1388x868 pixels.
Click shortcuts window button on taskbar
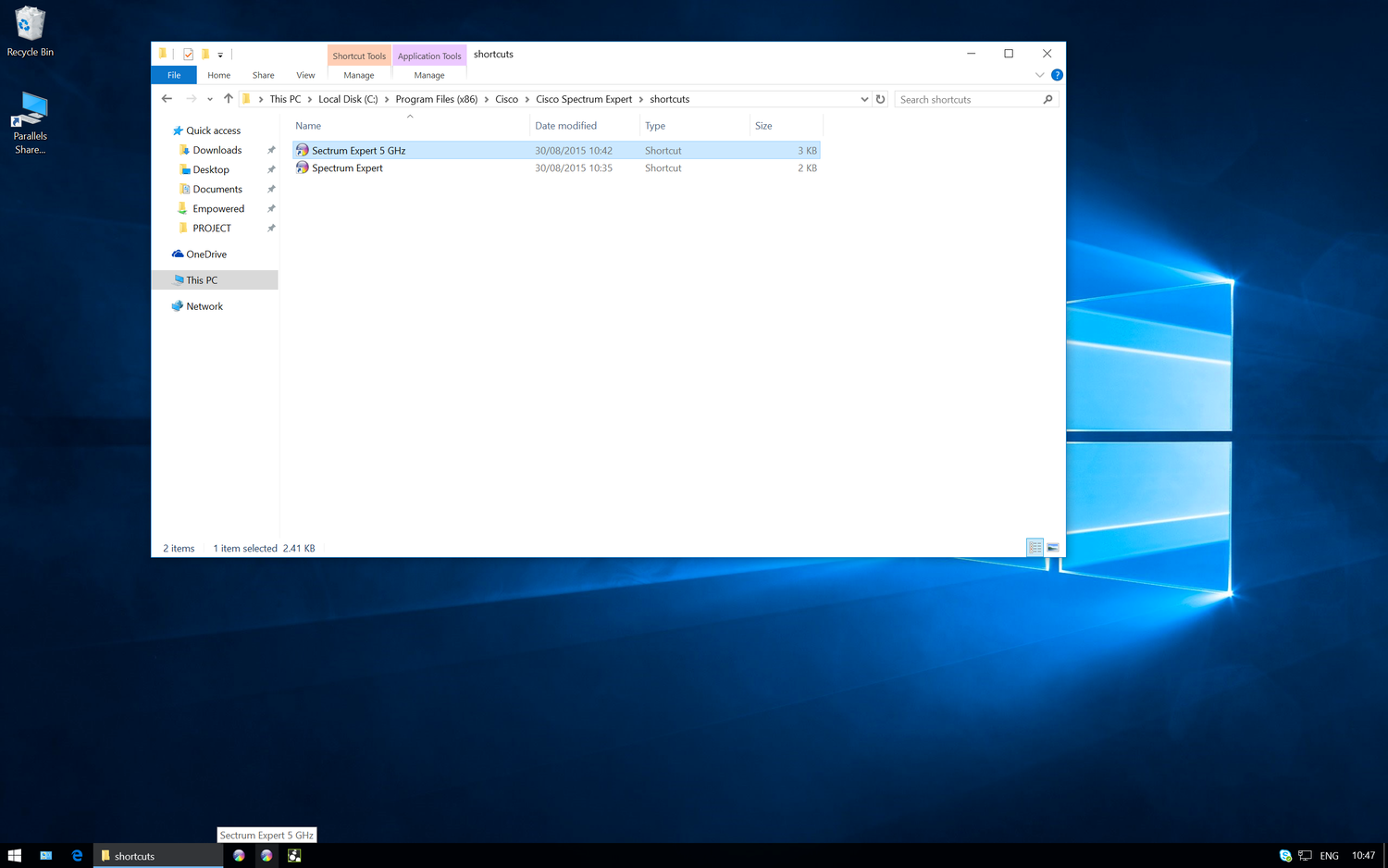158,856
